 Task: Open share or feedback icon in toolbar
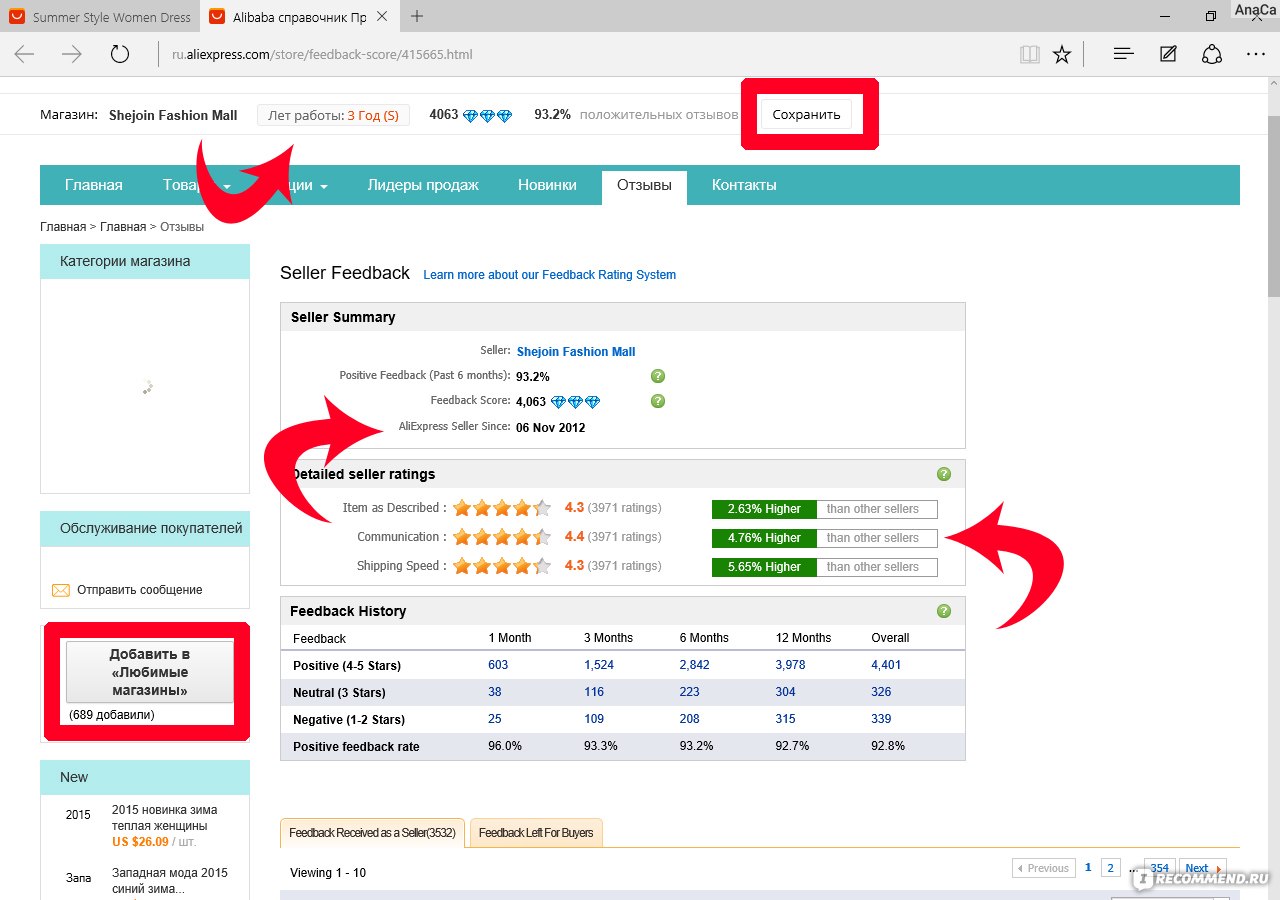1212,54
